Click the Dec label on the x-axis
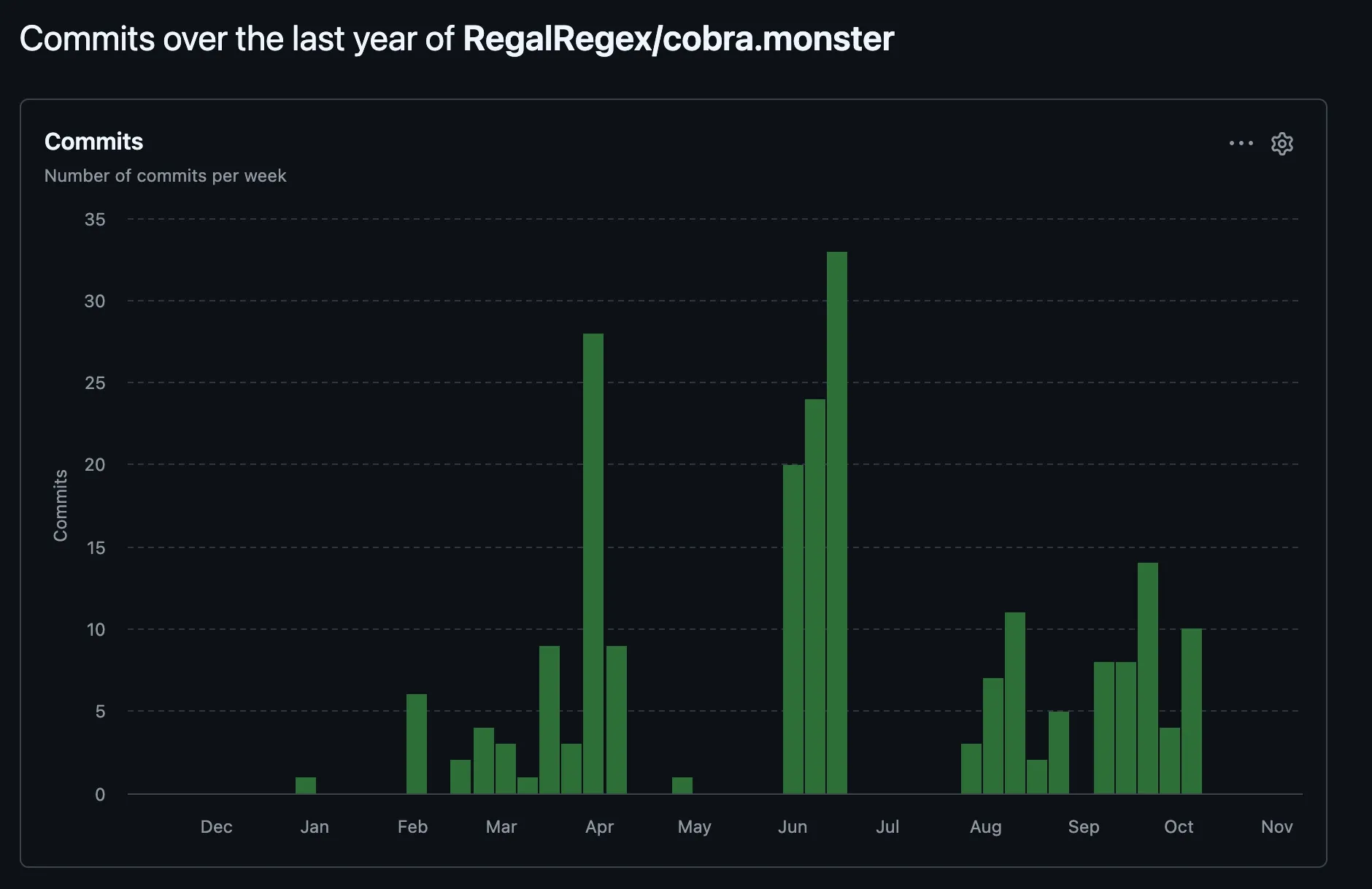The height and width of the screenshot is (889, 1372). 216,827
